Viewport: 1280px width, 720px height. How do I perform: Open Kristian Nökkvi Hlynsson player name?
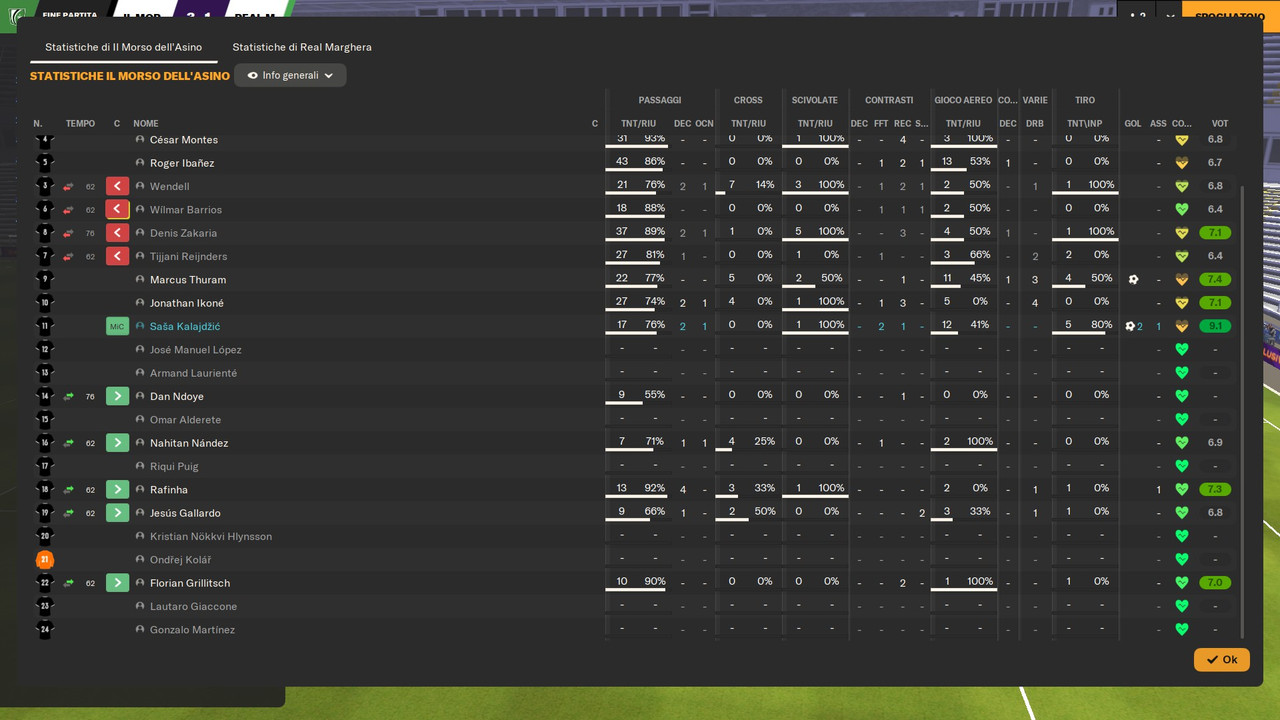(211, 537)
